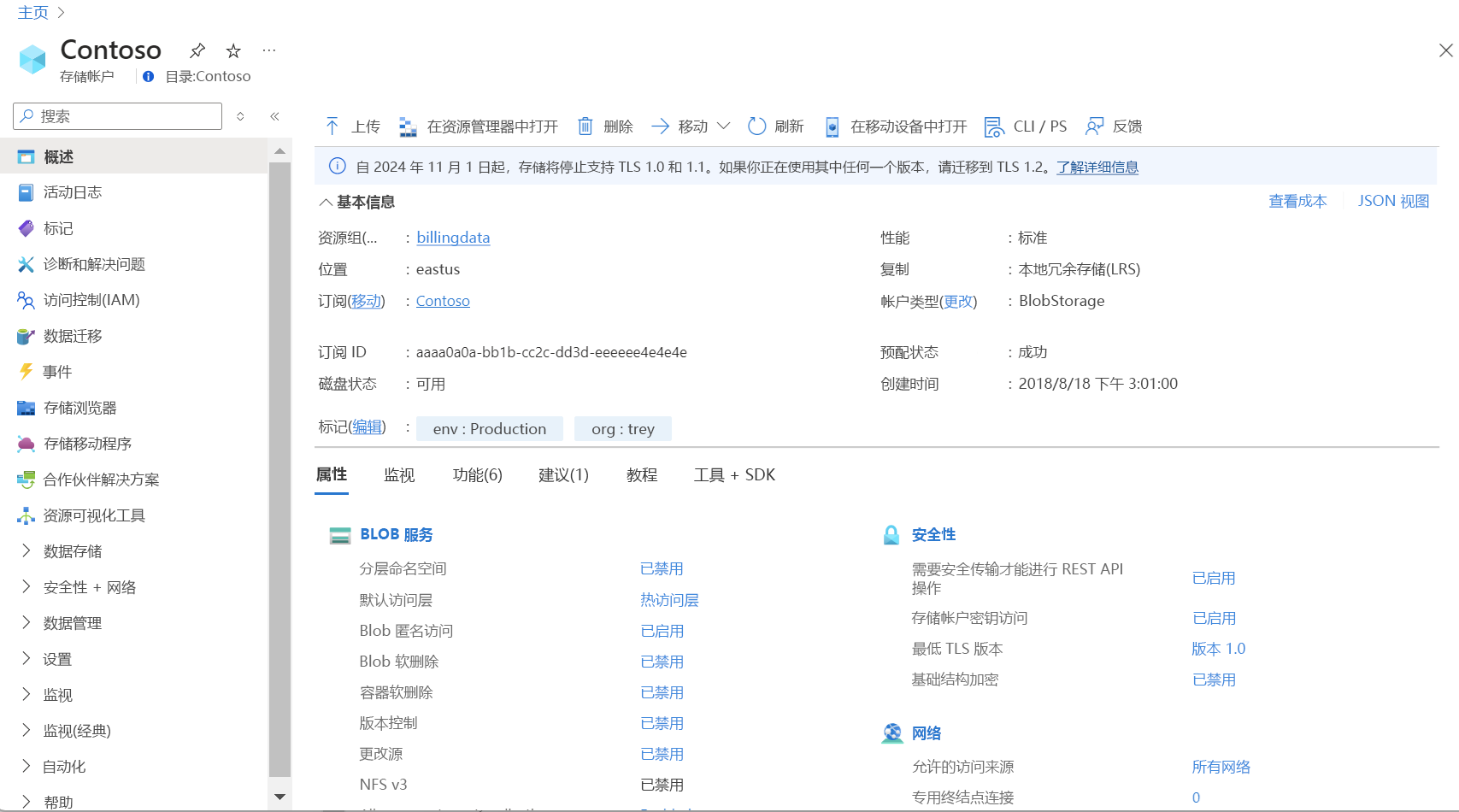Screen dimensions: 1459x812
Task: Click 热访问层 default access tier link
Action: [670, 600]
